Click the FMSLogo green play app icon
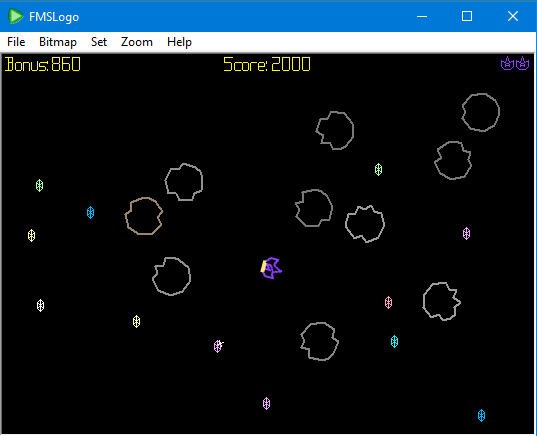Screen dimensions: 537x436 point(15,16)
